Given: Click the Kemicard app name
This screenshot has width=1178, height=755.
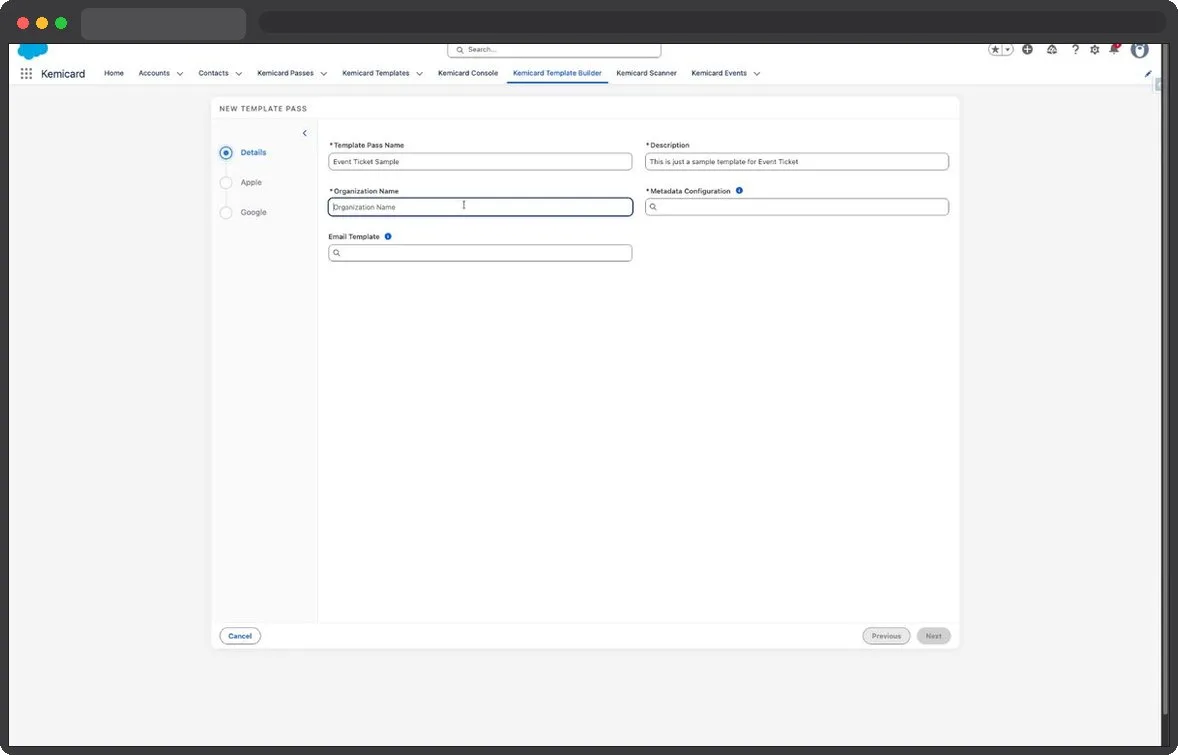Looking at the screenshot, I should click(63, 74).
